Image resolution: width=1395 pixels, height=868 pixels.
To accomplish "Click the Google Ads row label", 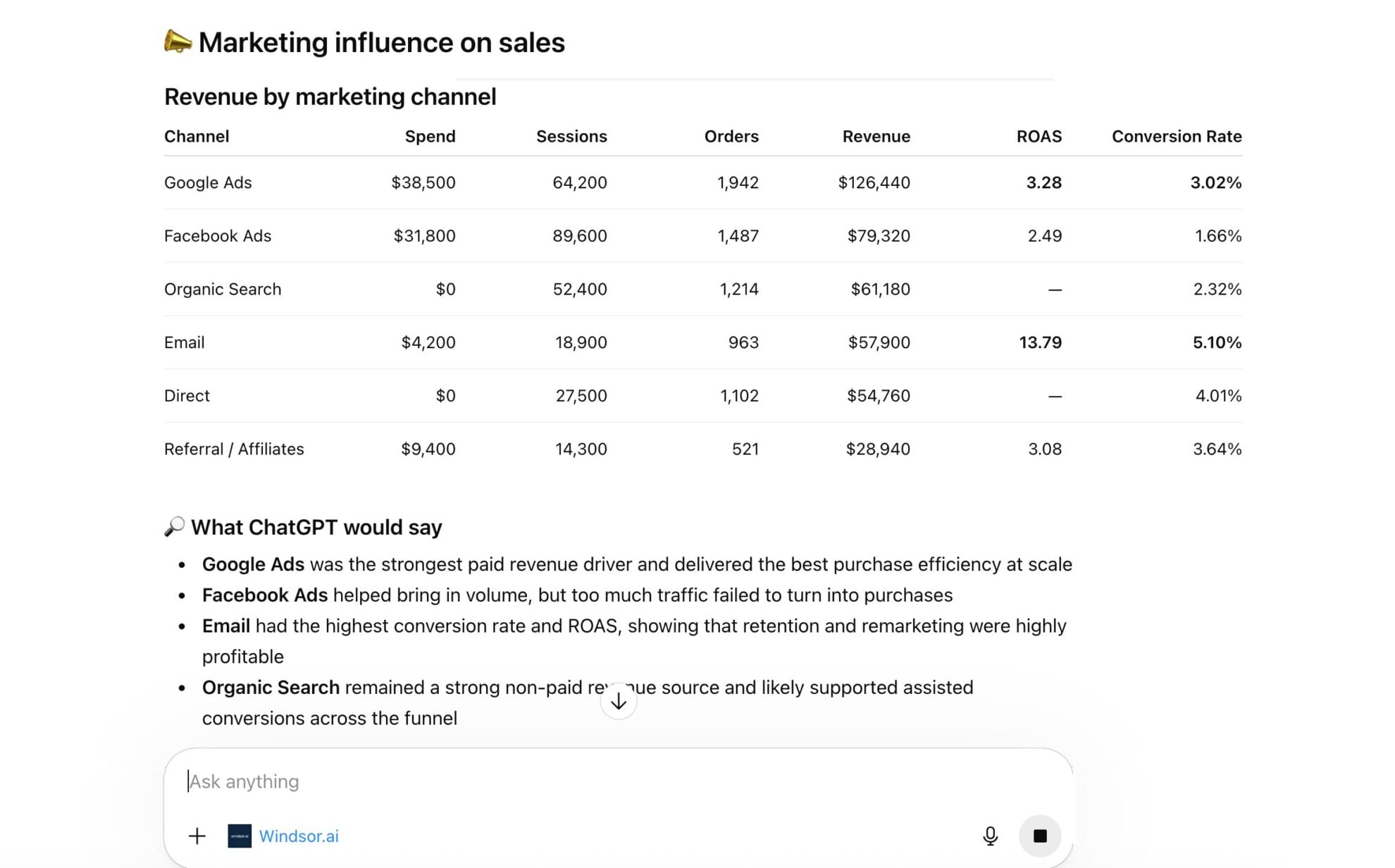I will click(207, 182).
